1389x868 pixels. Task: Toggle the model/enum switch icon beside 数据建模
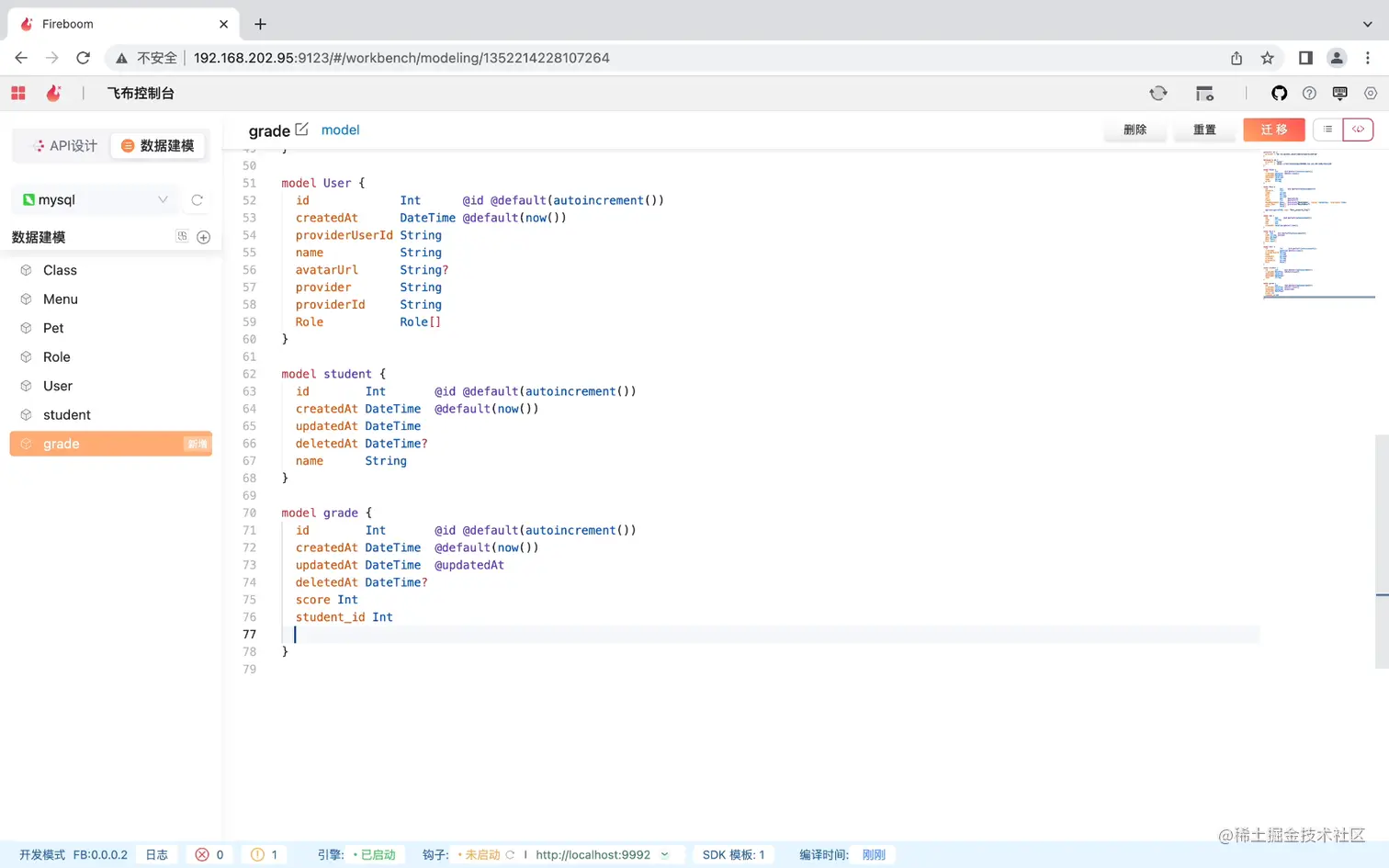point(182,237)
